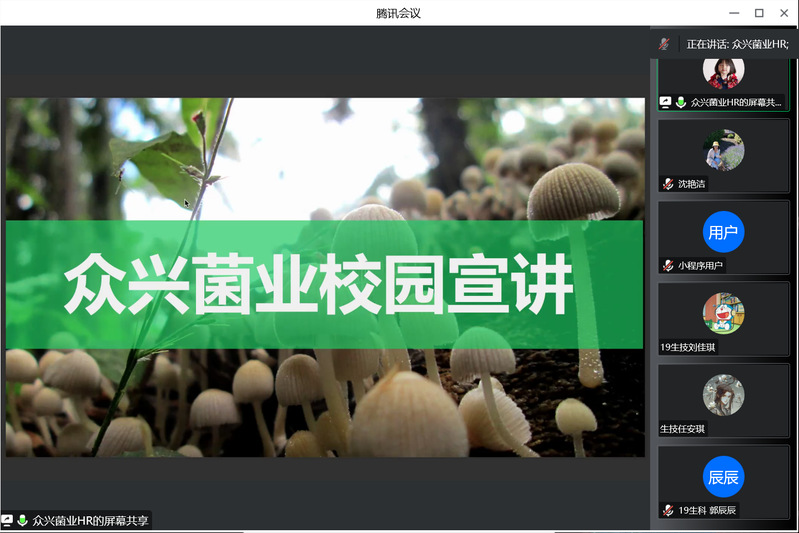
Task: Click the name label 19生科 郭辰辰
Action: (x=707, y=510)
